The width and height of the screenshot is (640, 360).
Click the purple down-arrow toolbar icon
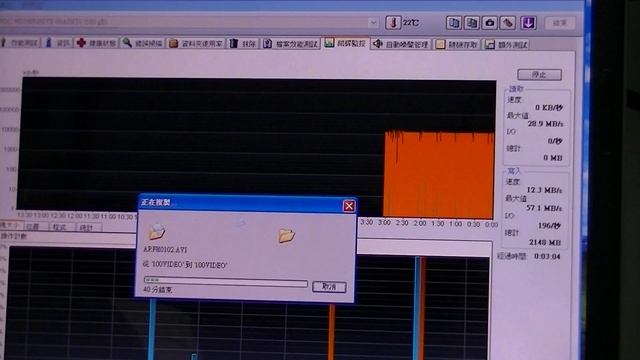point(528,23)
